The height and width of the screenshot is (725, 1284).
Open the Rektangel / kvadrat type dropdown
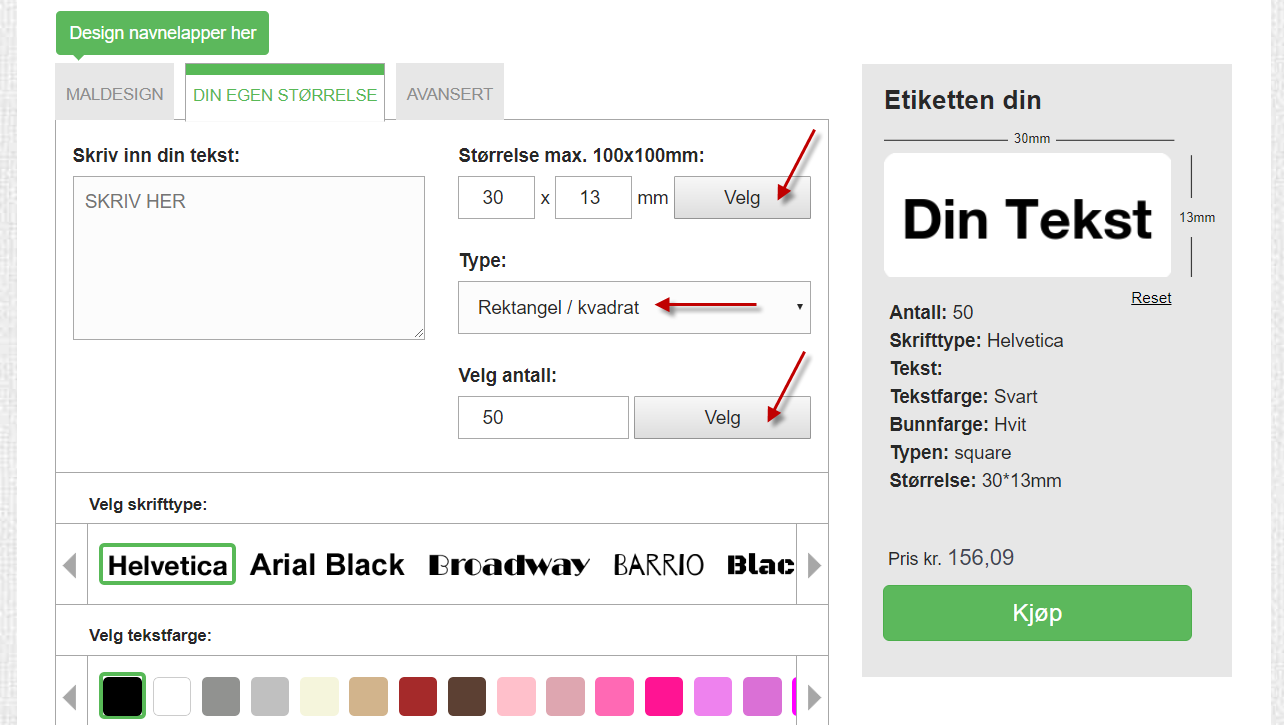634,307
